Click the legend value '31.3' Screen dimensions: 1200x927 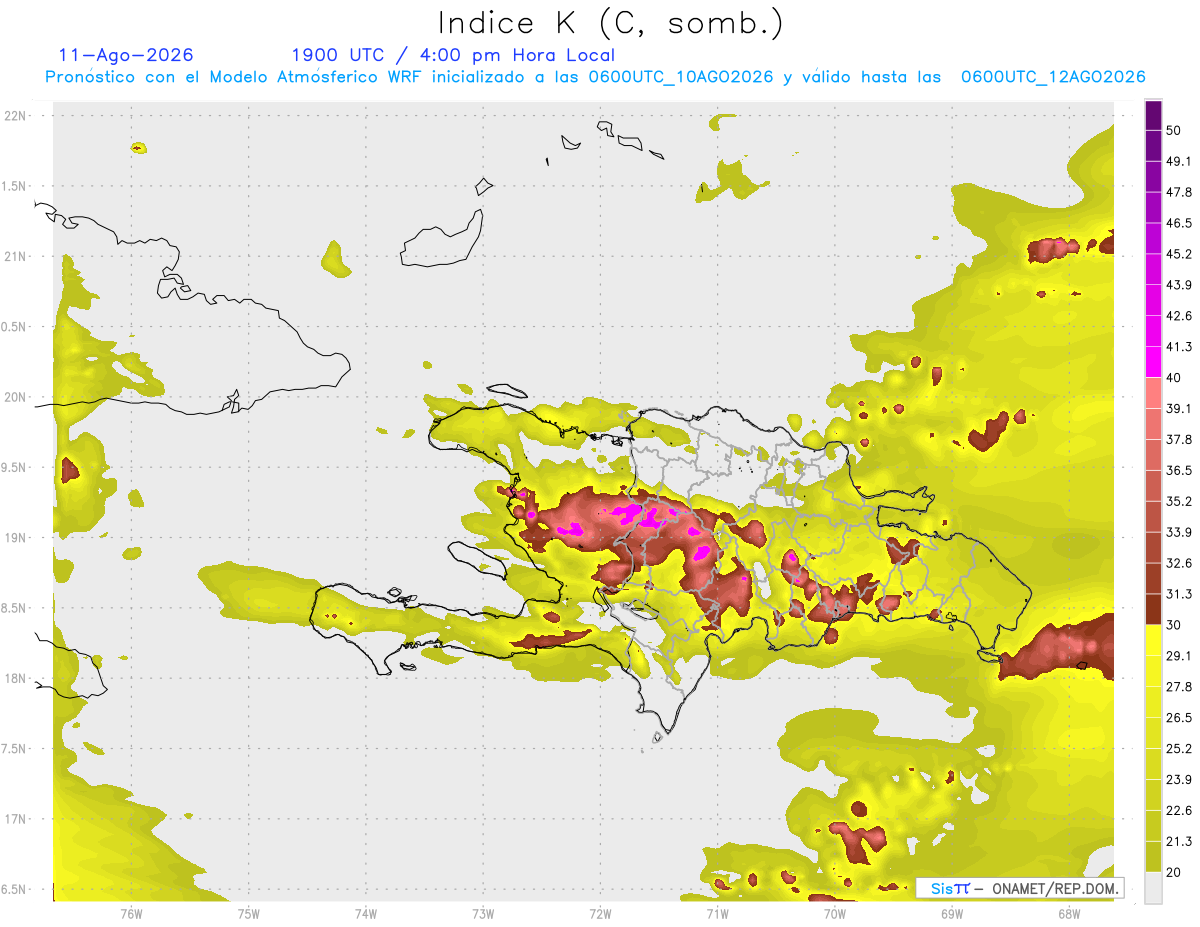tap(1179, 594)
